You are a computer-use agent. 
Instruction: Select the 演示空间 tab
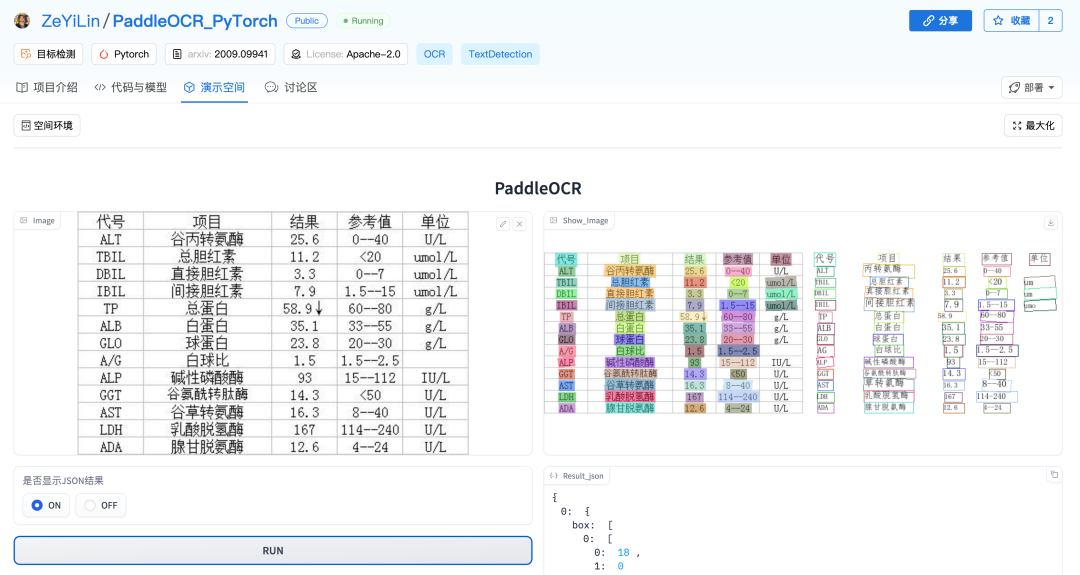[x=214, y=87]
